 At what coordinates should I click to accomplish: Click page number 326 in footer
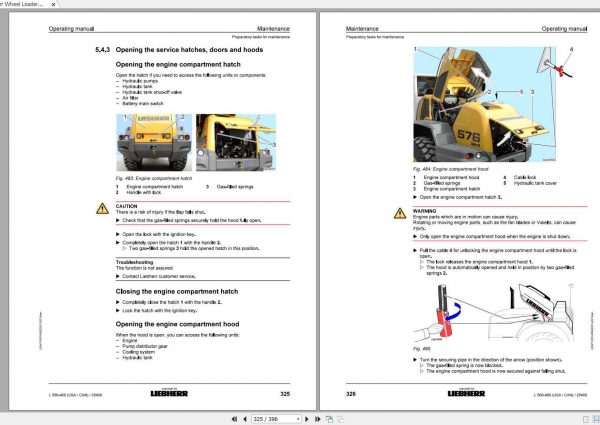(x=351, y=394)
